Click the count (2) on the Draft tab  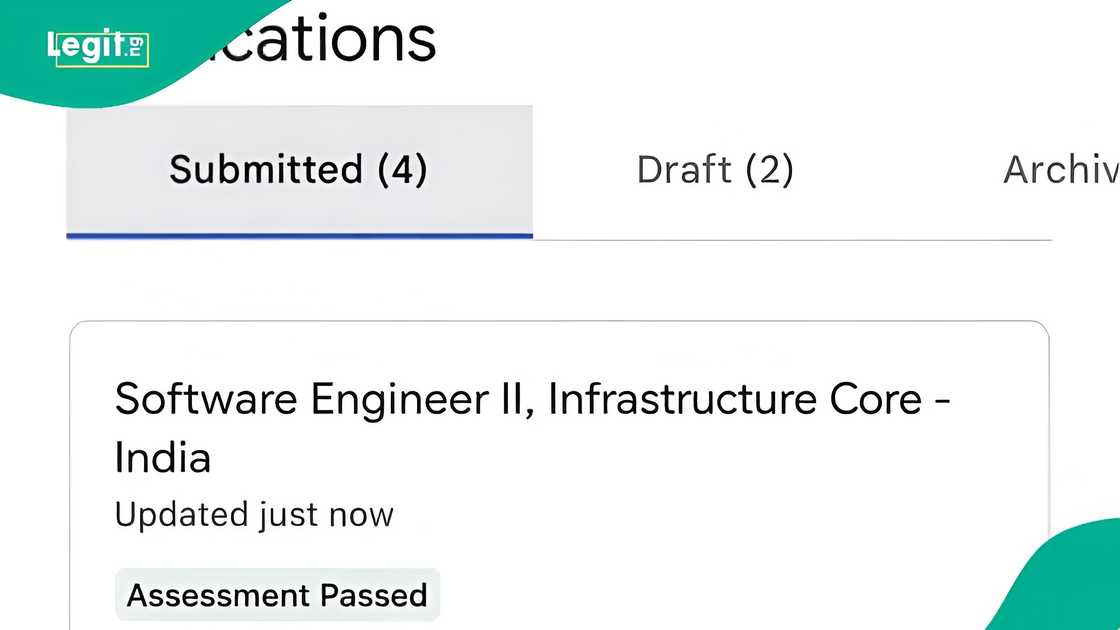pos(769,170)
